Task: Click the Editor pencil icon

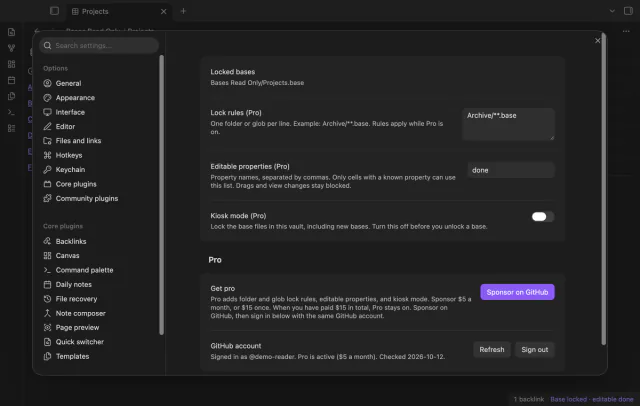Action: point(47,126)
